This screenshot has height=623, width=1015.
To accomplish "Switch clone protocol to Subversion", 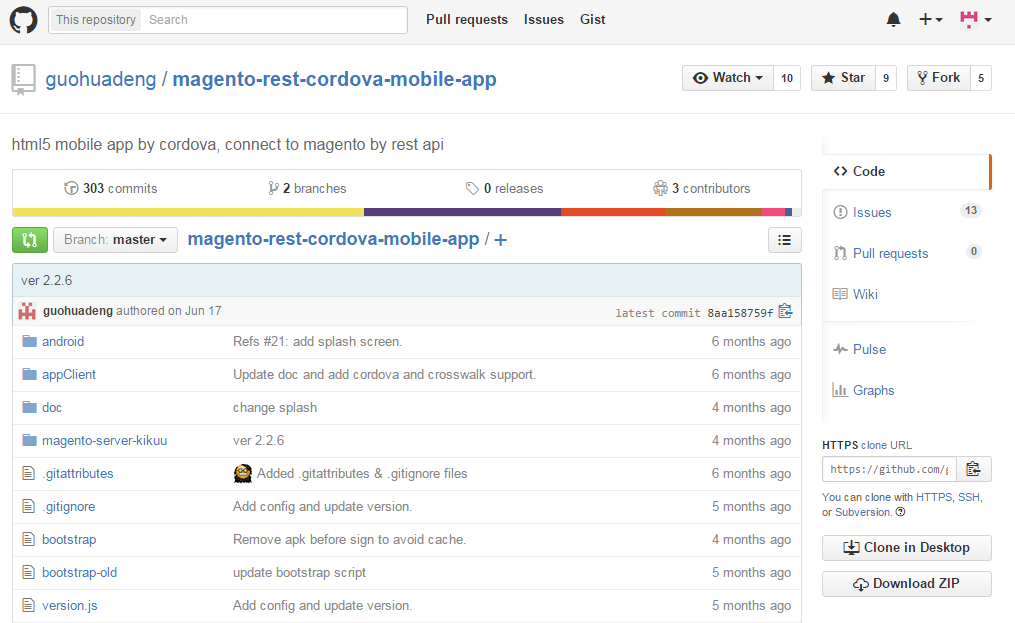I will [863, 512].
